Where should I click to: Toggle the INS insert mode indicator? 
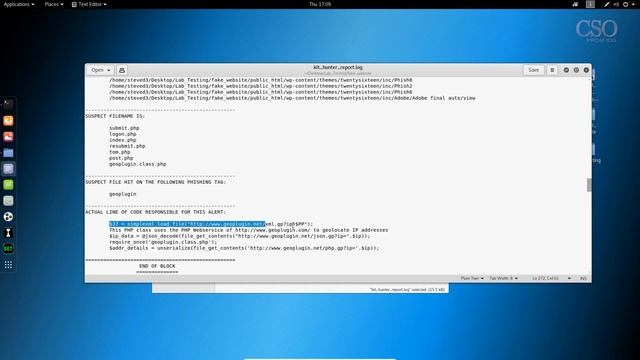(583, 278)
